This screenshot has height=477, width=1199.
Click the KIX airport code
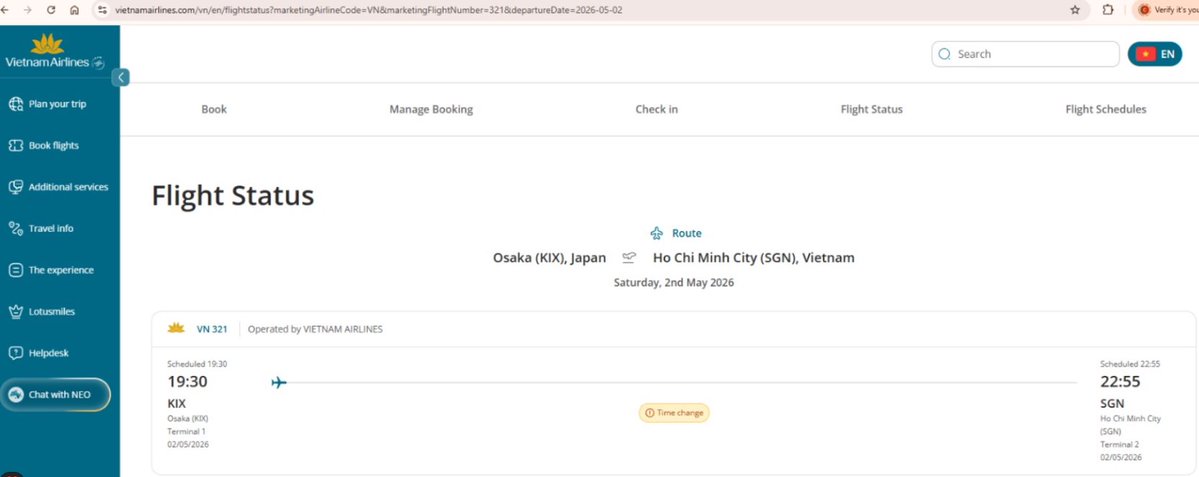[177, 403]
